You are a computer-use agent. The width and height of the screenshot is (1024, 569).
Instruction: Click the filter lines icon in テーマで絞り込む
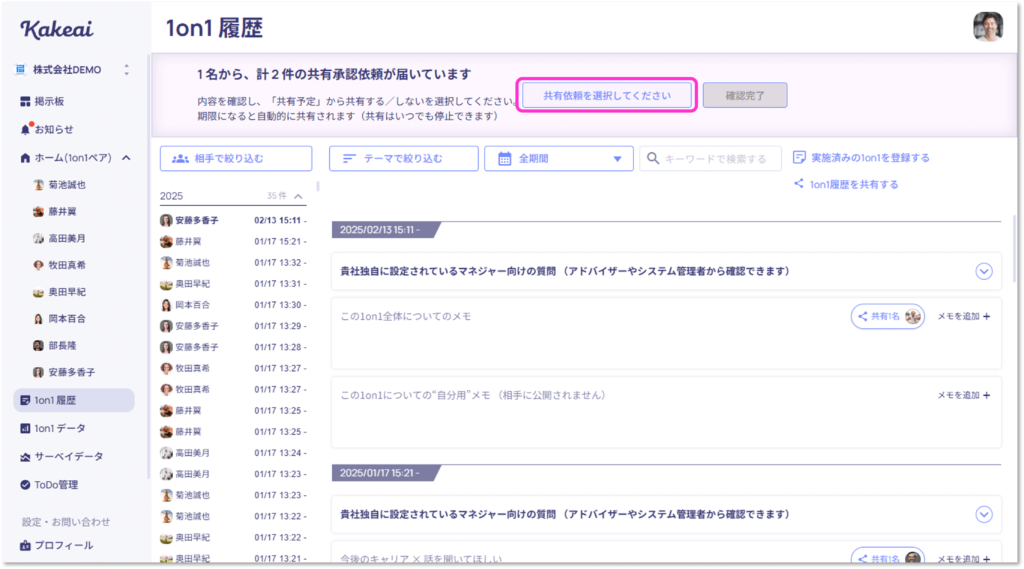tap(349, 159)
